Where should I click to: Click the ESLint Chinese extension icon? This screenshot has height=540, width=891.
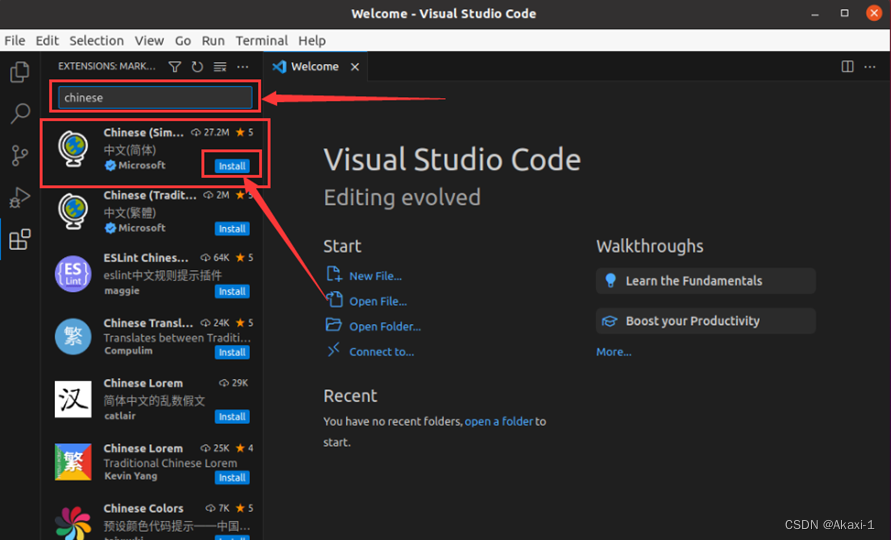tap(73, 274)
